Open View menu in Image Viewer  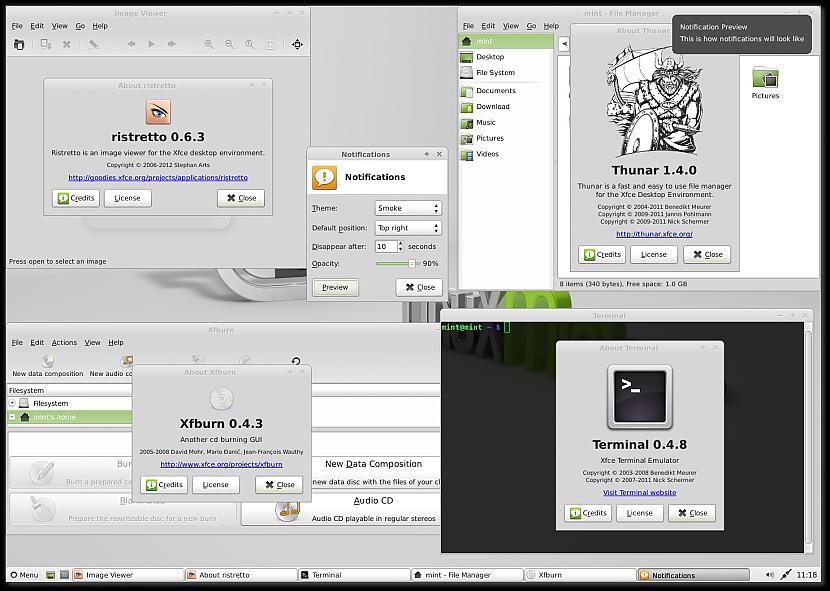pos(59,25)
